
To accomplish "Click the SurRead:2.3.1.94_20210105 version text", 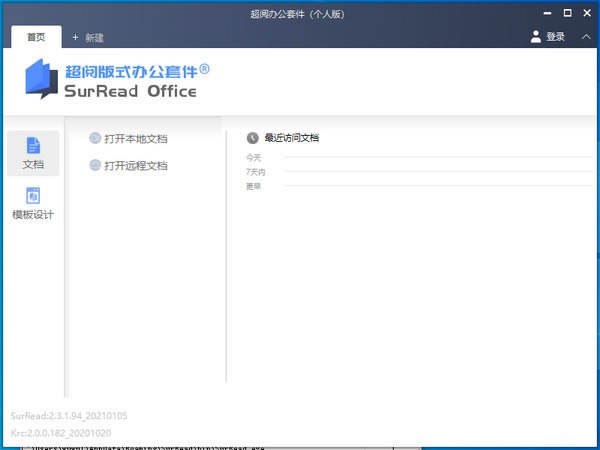I will 69,416.
